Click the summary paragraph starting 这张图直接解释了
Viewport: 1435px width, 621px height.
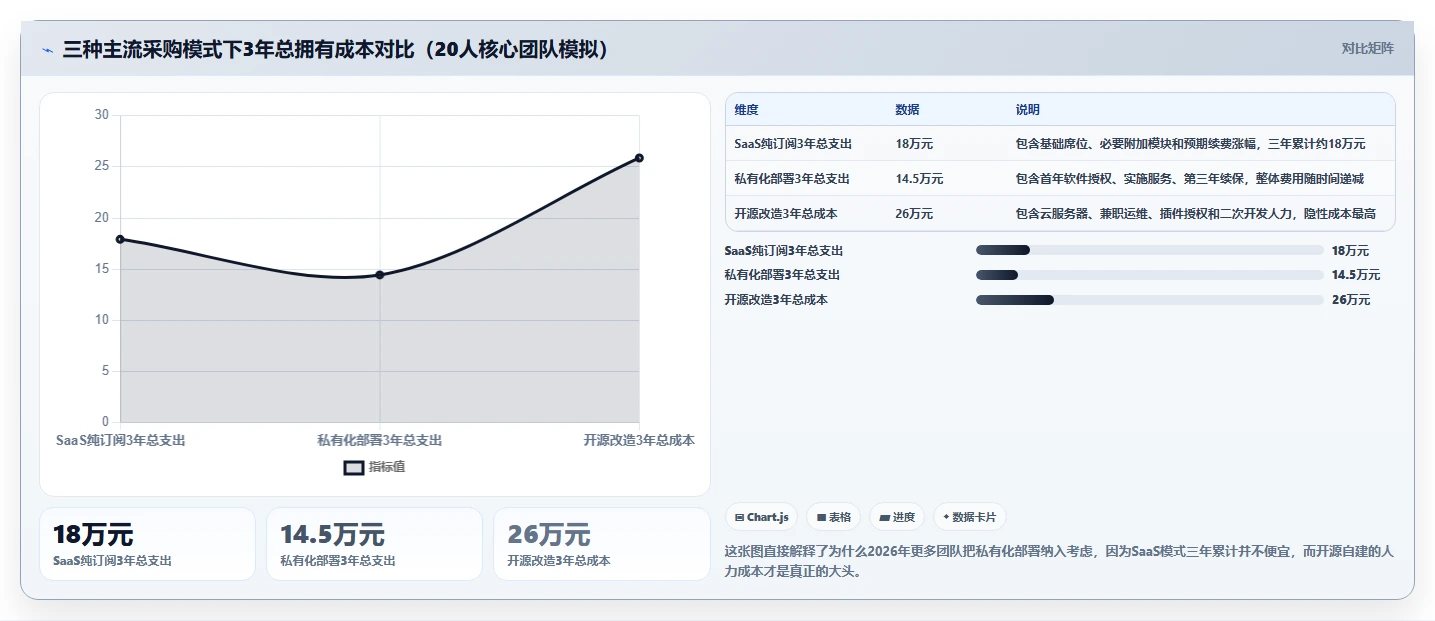[1058, 562]
